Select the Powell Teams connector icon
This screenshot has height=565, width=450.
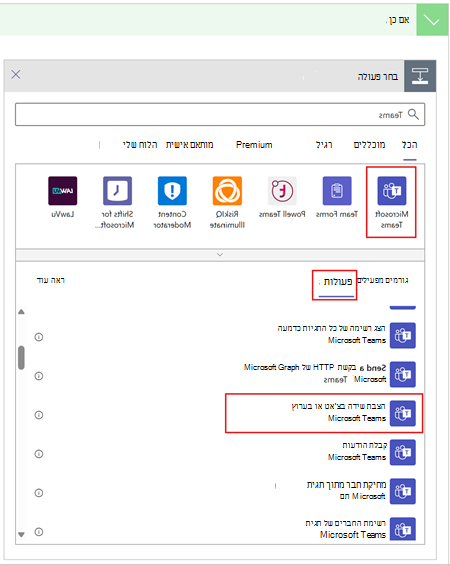point(282,191)
